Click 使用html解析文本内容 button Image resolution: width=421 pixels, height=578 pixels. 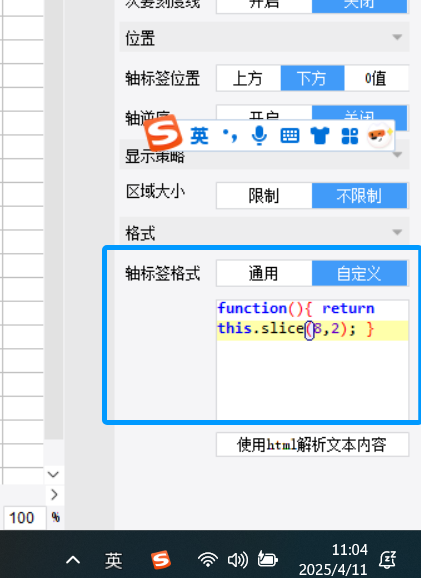pyautogui.click(x=312, y=445)
